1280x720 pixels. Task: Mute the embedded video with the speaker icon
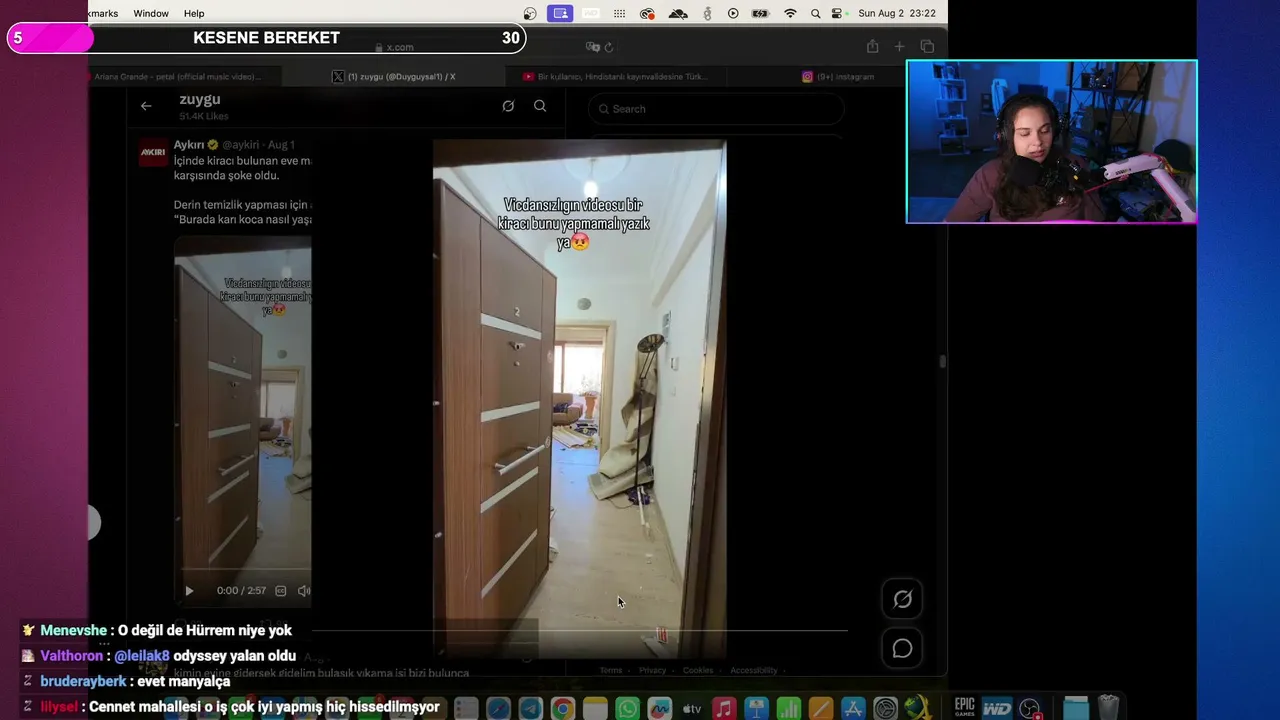pos(304,591)
